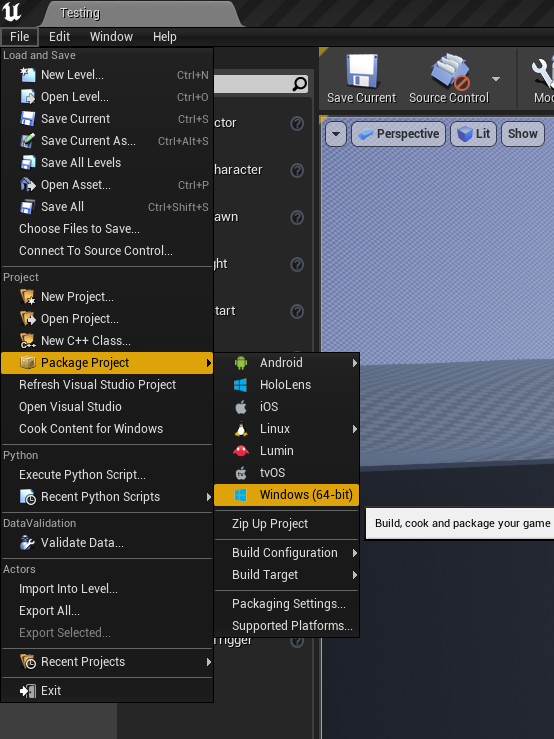The width and height of the screenshot is (554, 739).
Task: Click the Recent Python Scripts clock icon
Action: pyautogui.click(x=28, y=497)
